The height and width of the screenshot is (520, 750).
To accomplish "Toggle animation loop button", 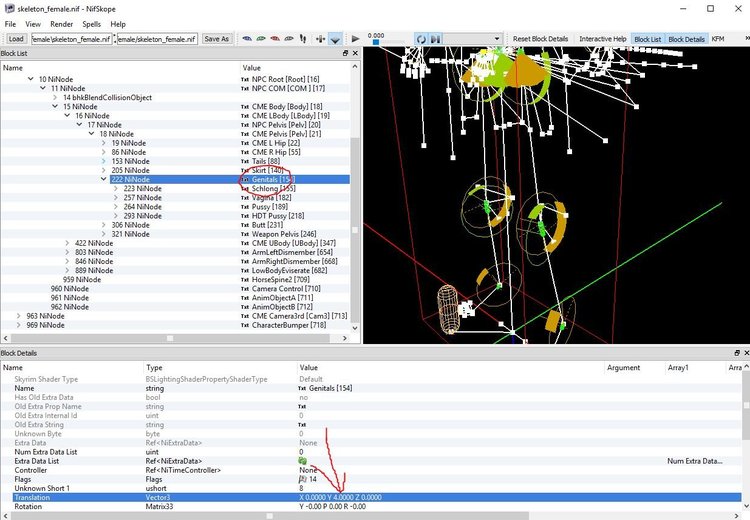I will tap(421, 39).
